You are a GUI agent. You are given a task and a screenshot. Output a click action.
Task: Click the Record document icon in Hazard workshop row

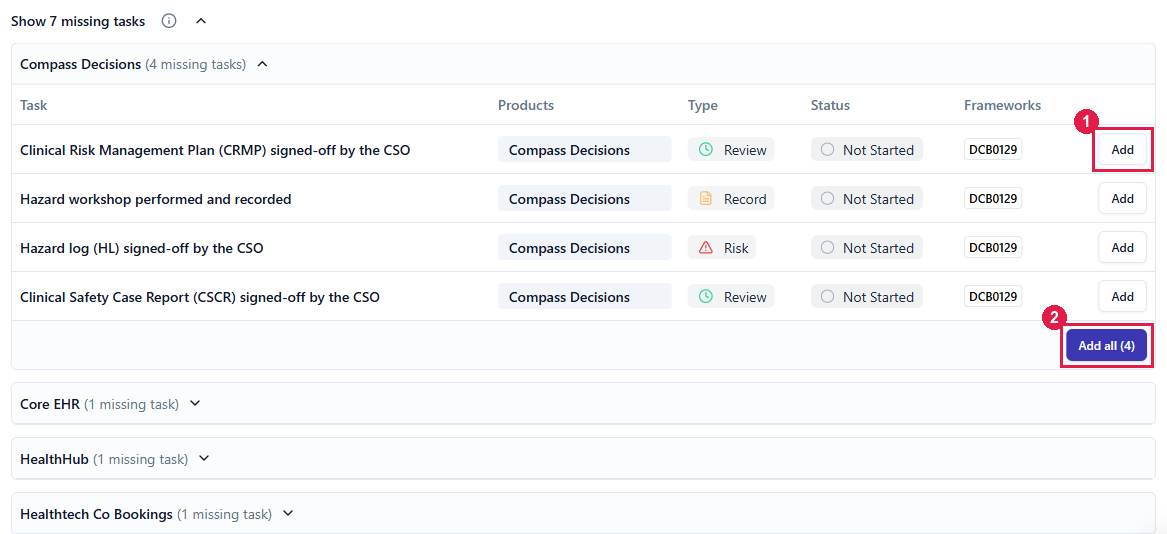point(706,199)
